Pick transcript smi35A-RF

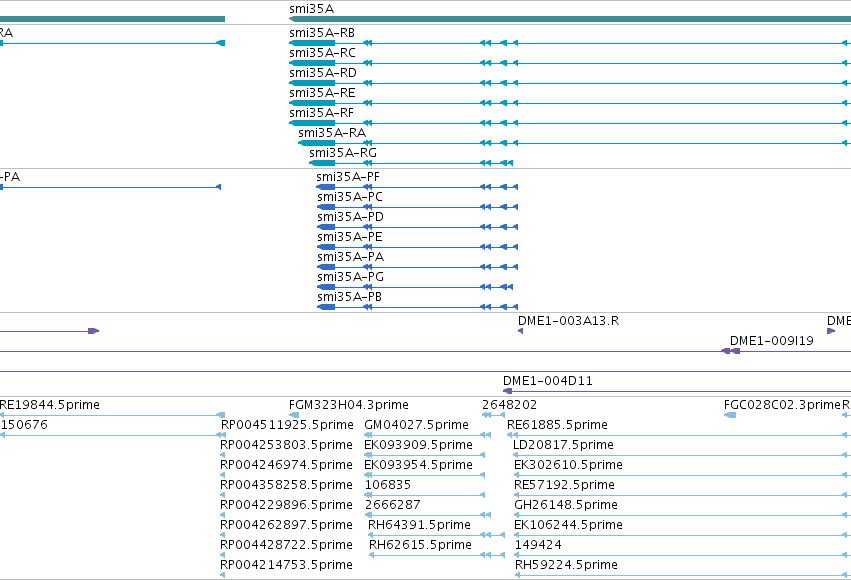point(321,113)
